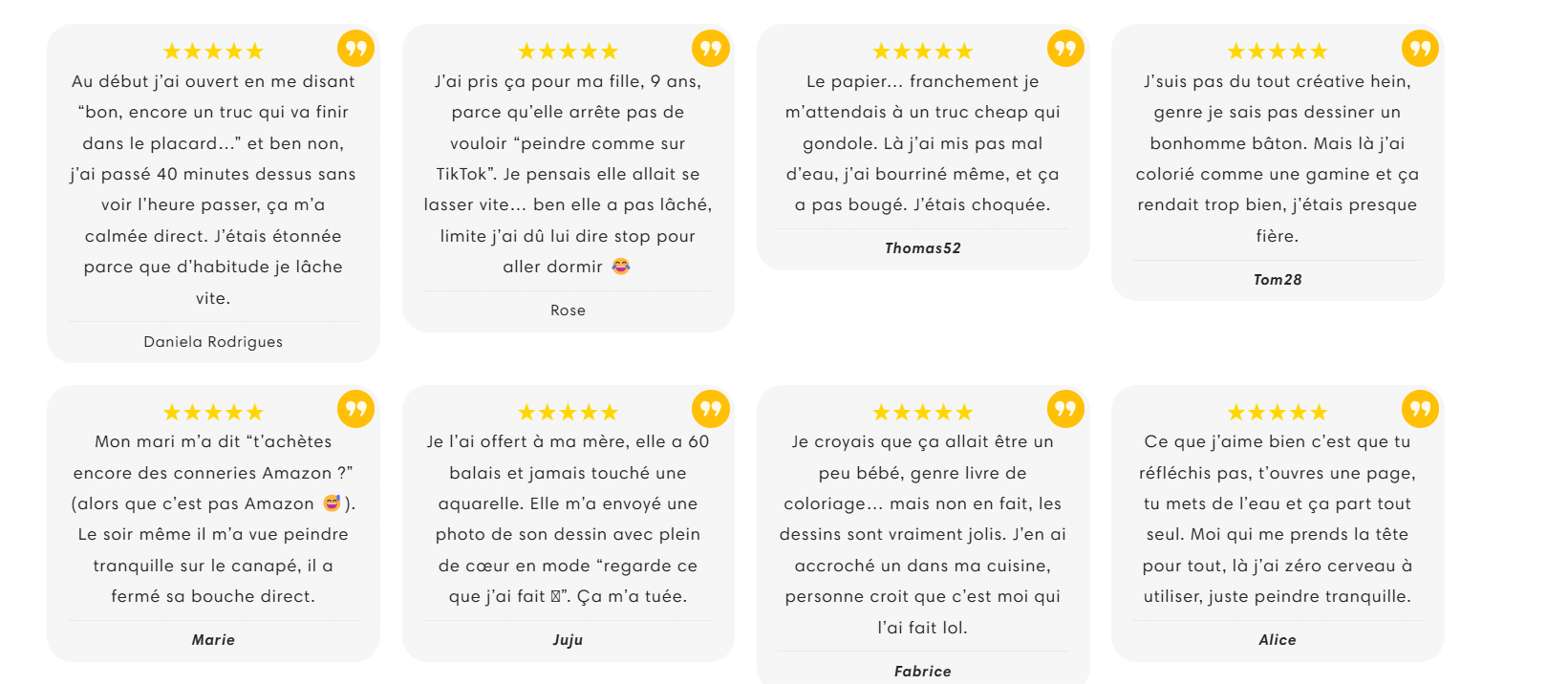Click the review text about the paper quality
Screen dimensions: 1568x684
click(x=922, y=143)
